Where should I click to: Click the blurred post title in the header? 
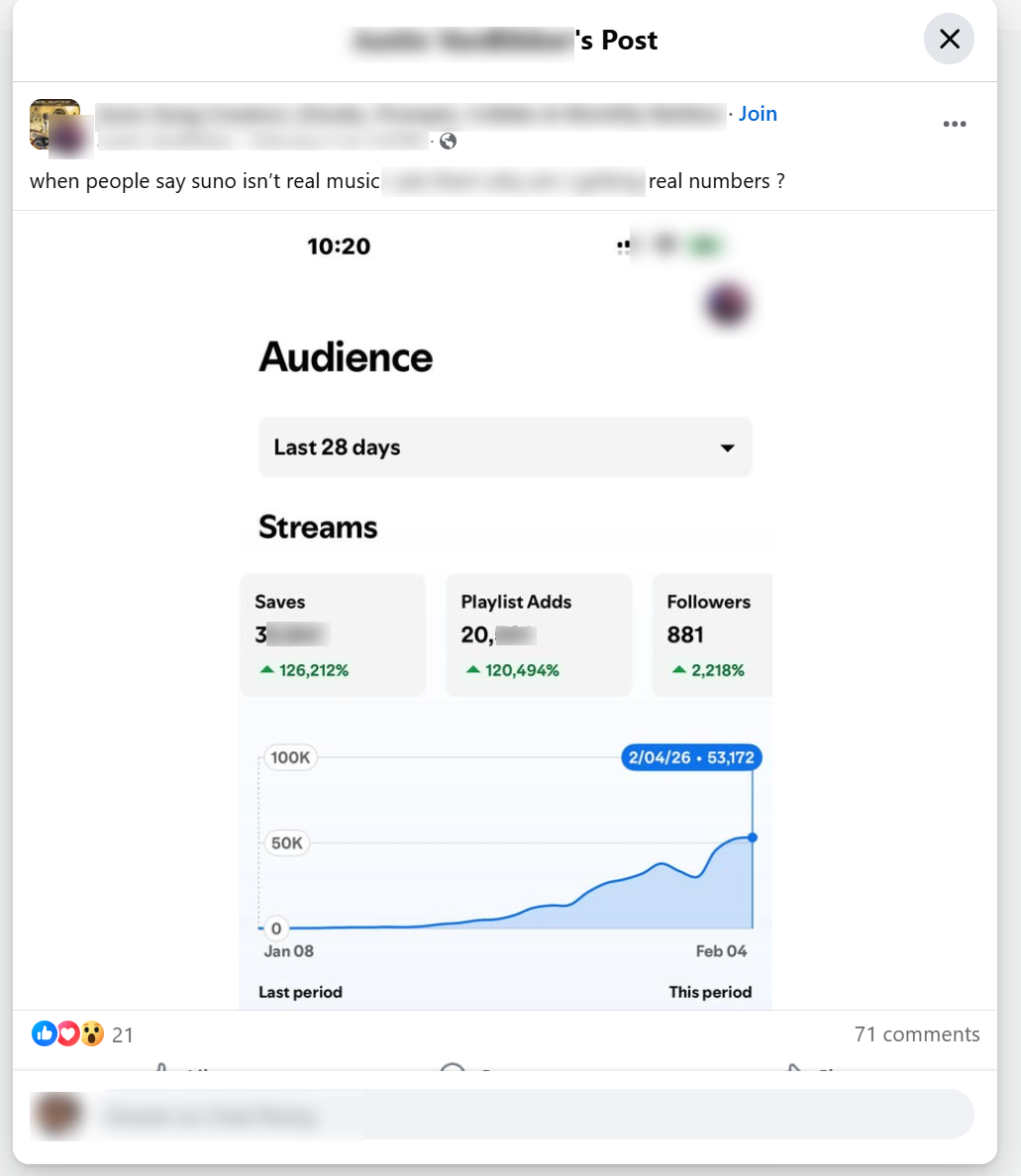(462, 41)
